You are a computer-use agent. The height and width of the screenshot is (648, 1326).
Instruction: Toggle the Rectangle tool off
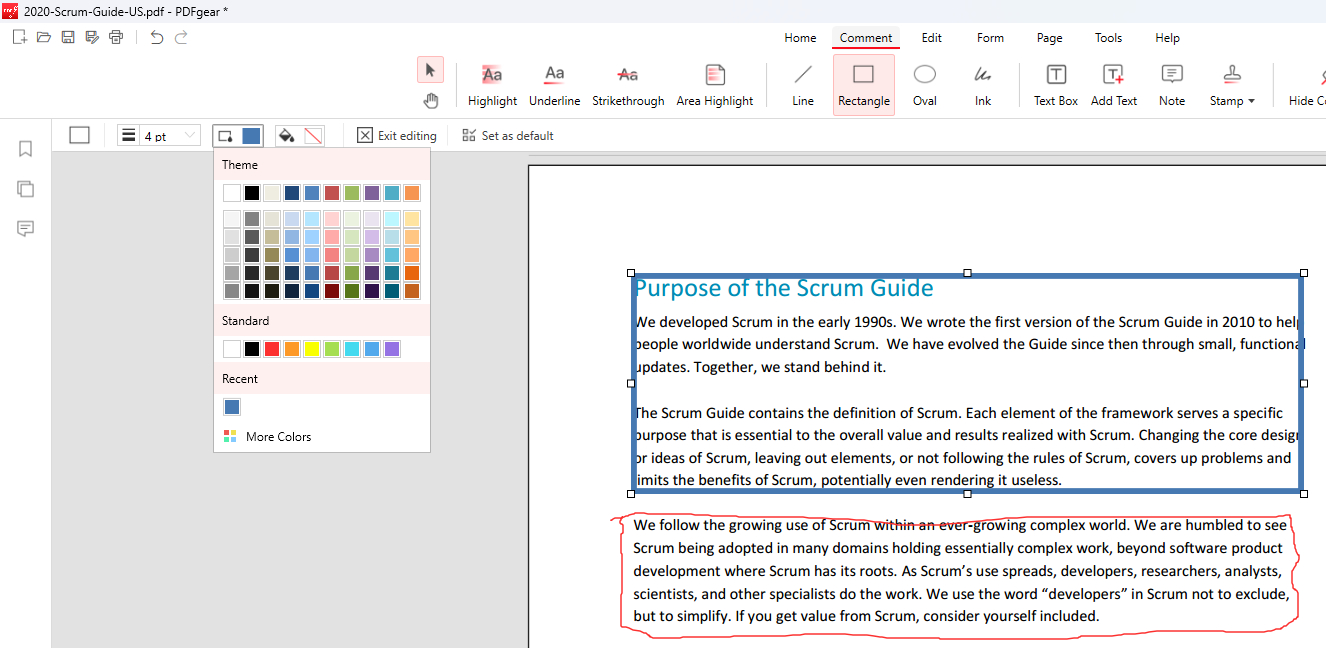tap(863, 85)
